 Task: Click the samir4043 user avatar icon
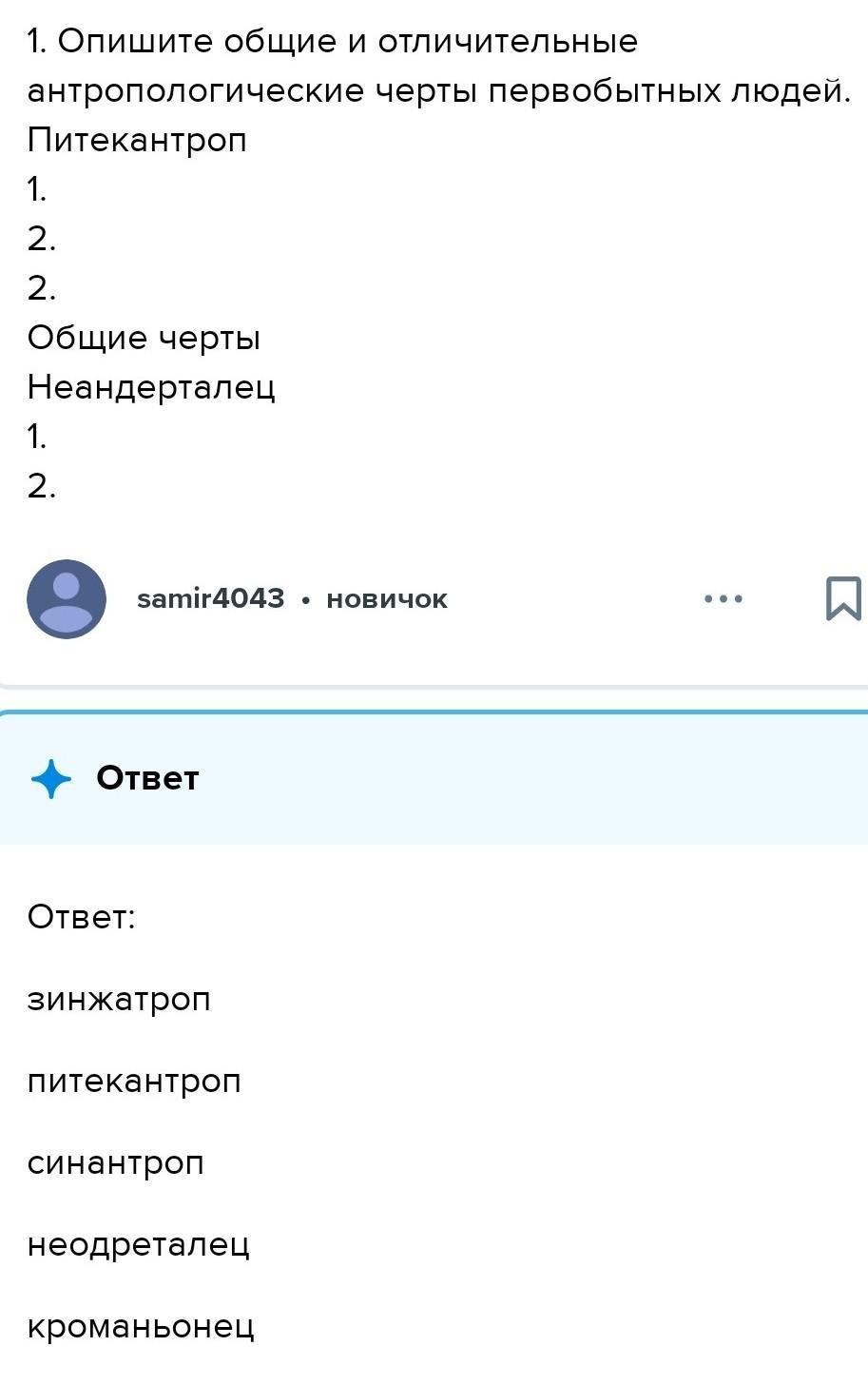pyautogui.click(x=66, y=598)
